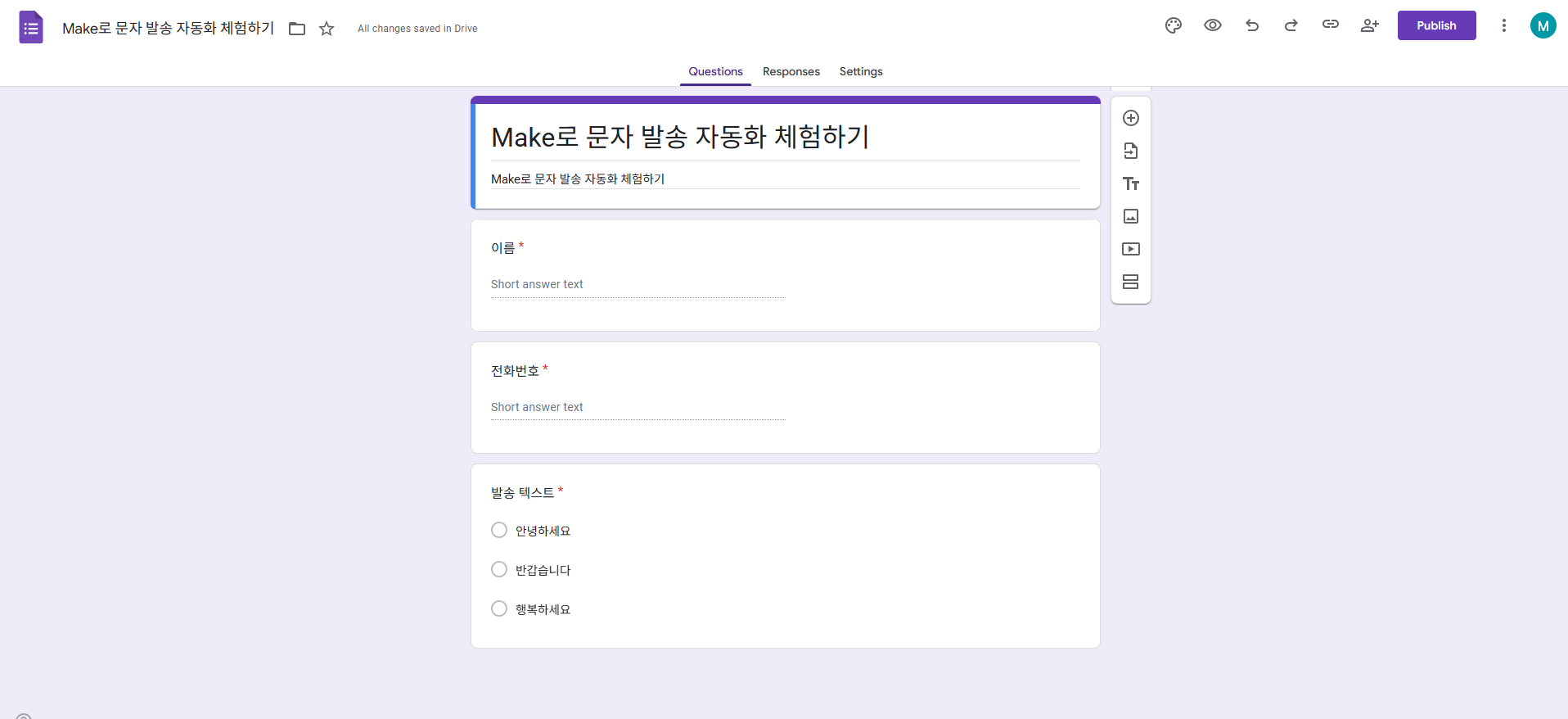Edit the large form title heading
The width and height of the screenshot is (1568, 719).
point(785,137)
